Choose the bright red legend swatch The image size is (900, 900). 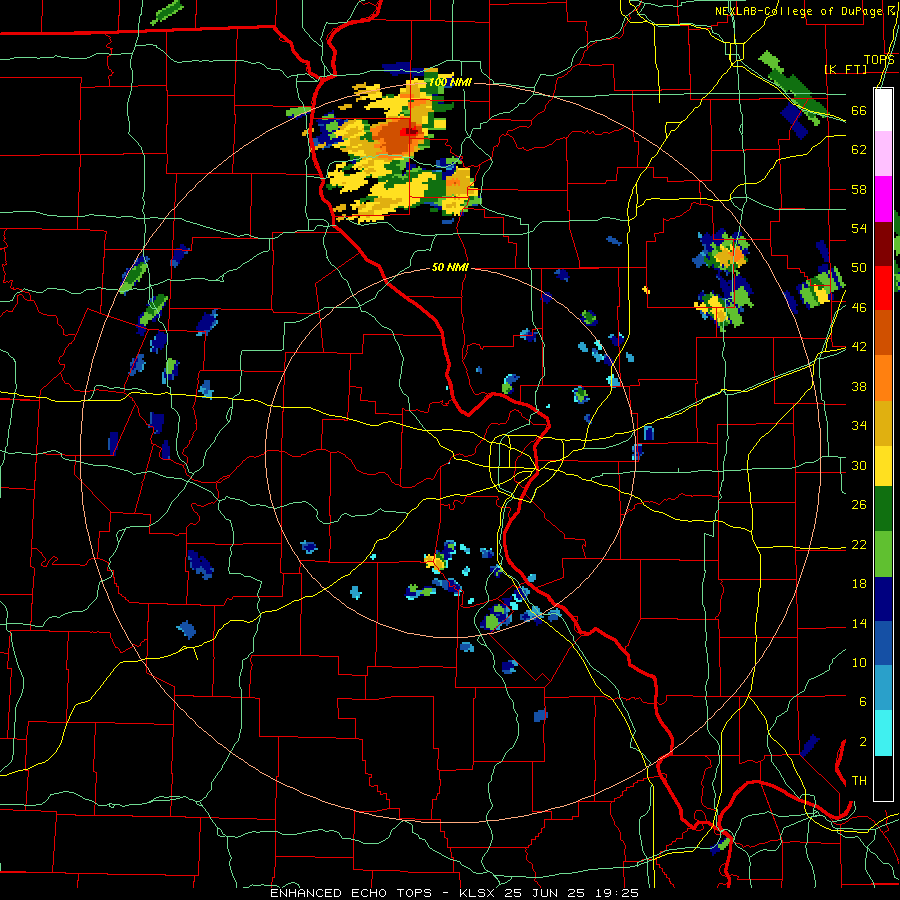click(883, 288)
